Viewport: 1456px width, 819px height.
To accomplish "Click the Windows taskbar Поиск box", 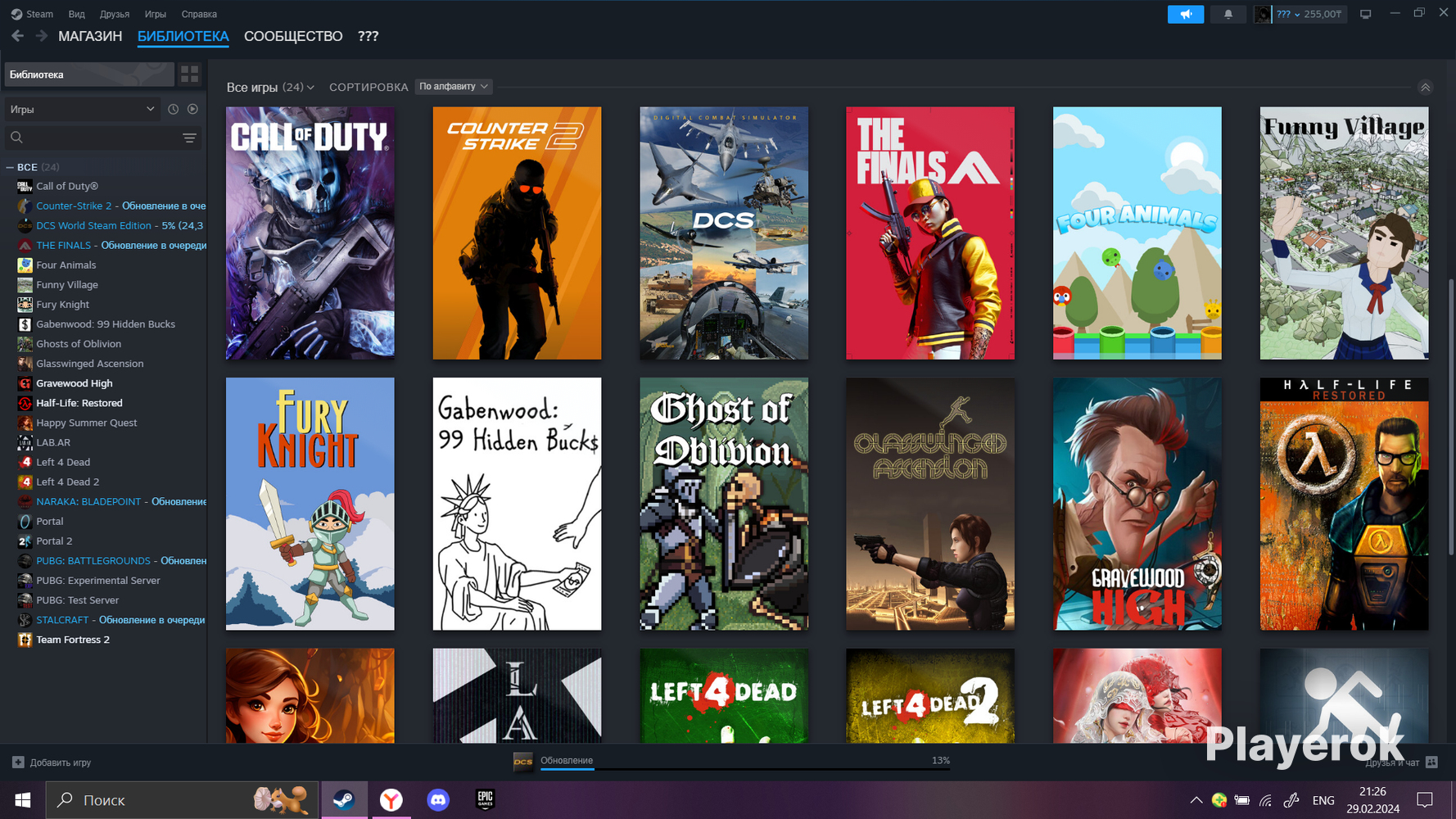I will (x=182, y=799).
